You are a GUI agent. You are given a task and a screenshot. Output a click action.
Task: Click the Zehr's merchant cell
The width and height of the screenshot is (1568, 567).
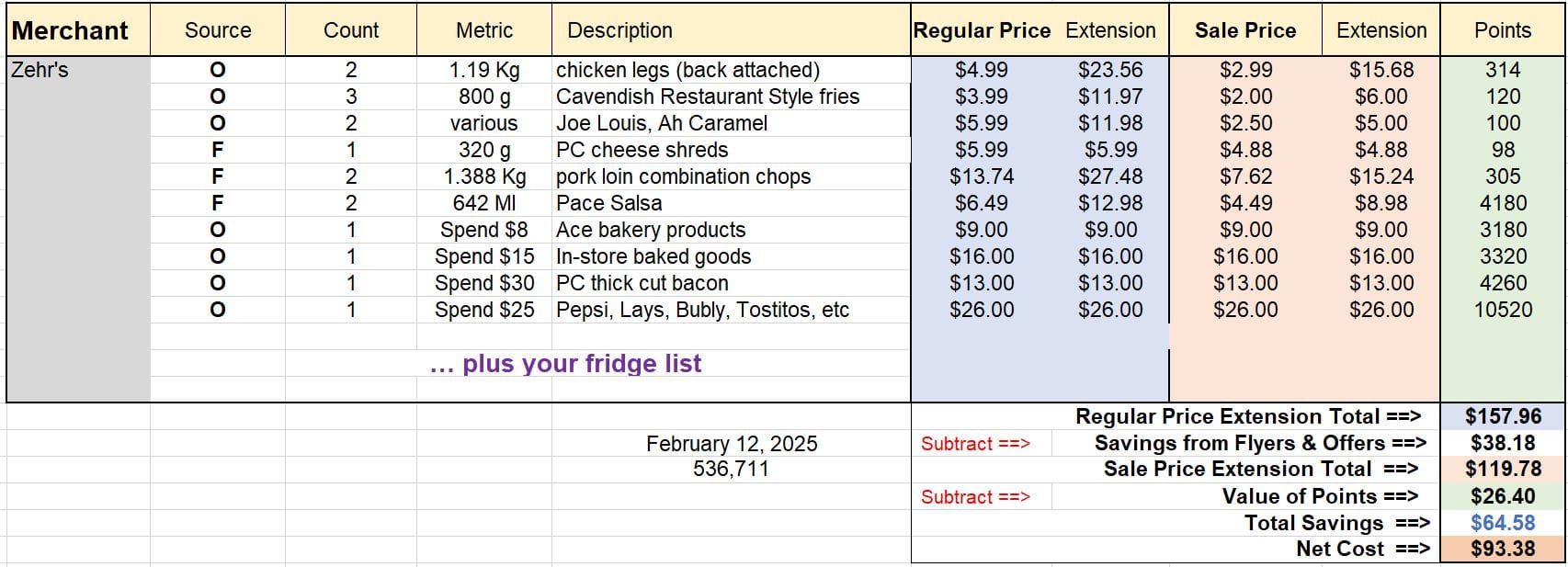78,70
